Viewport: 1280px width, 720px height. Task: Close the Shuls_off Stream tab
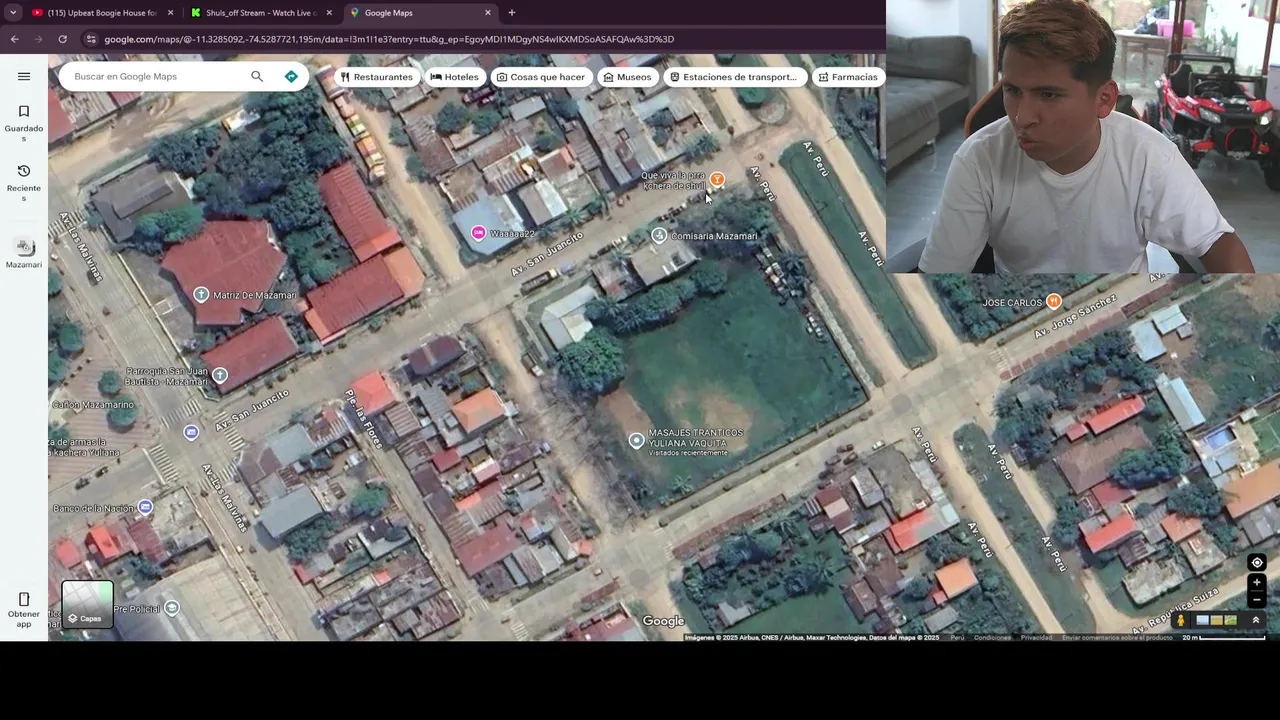click(329, 13)
